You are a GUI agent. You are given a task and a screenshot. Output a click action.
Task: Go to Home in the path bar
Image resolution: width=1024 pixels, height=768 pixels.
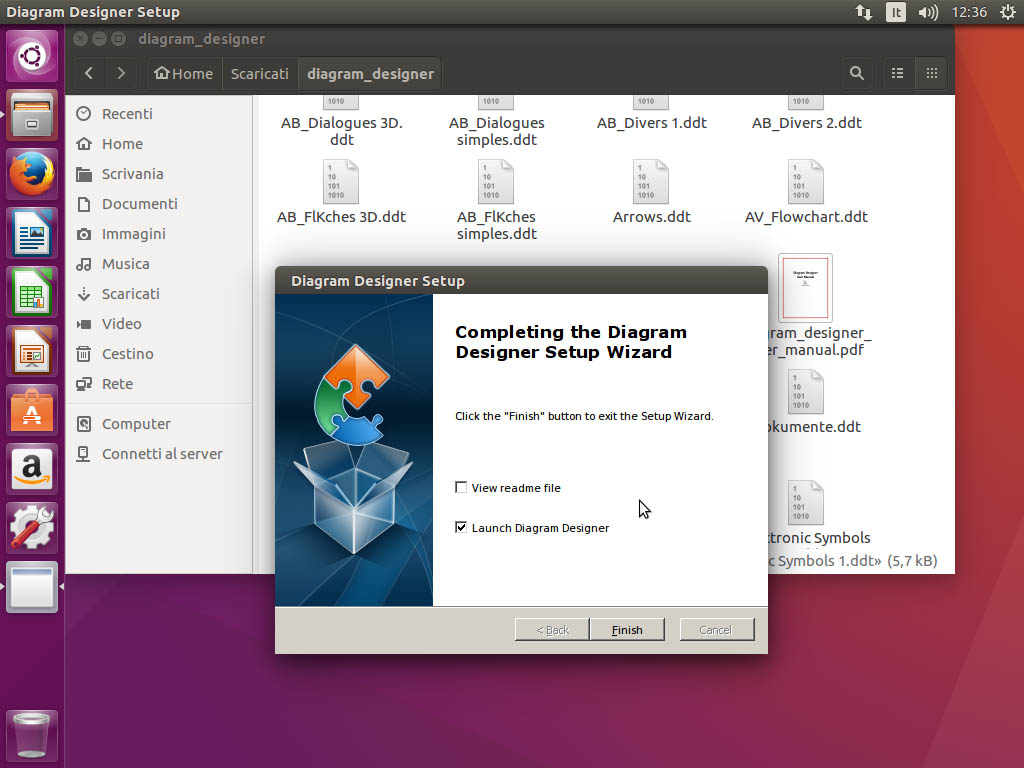[183, 73]
